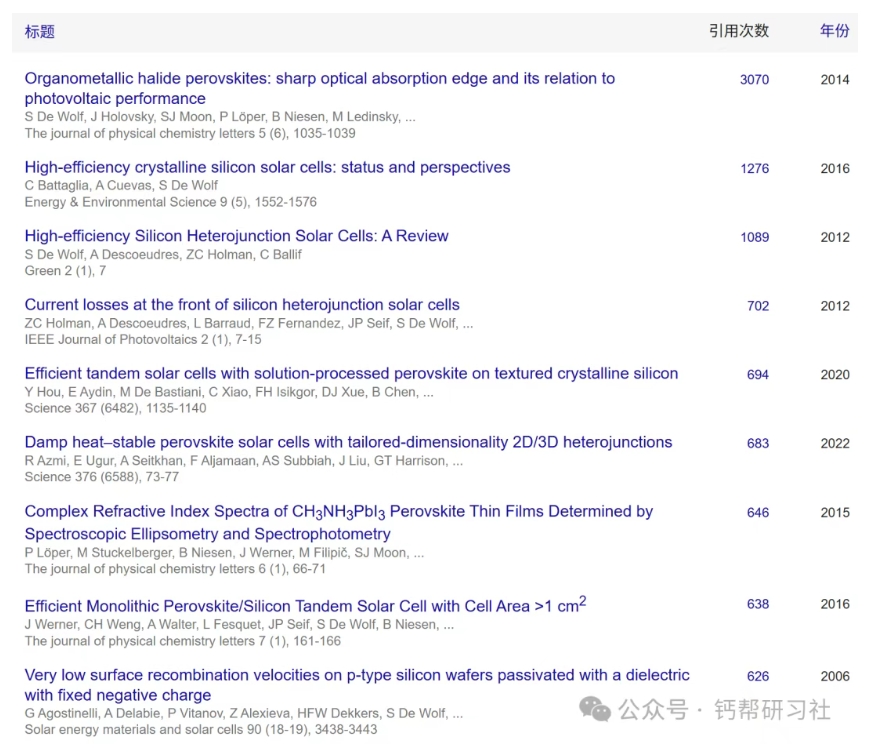Screen dimensions: 871x754
Task: Open Very low surface recombination velocities paper
Action: 356,676
